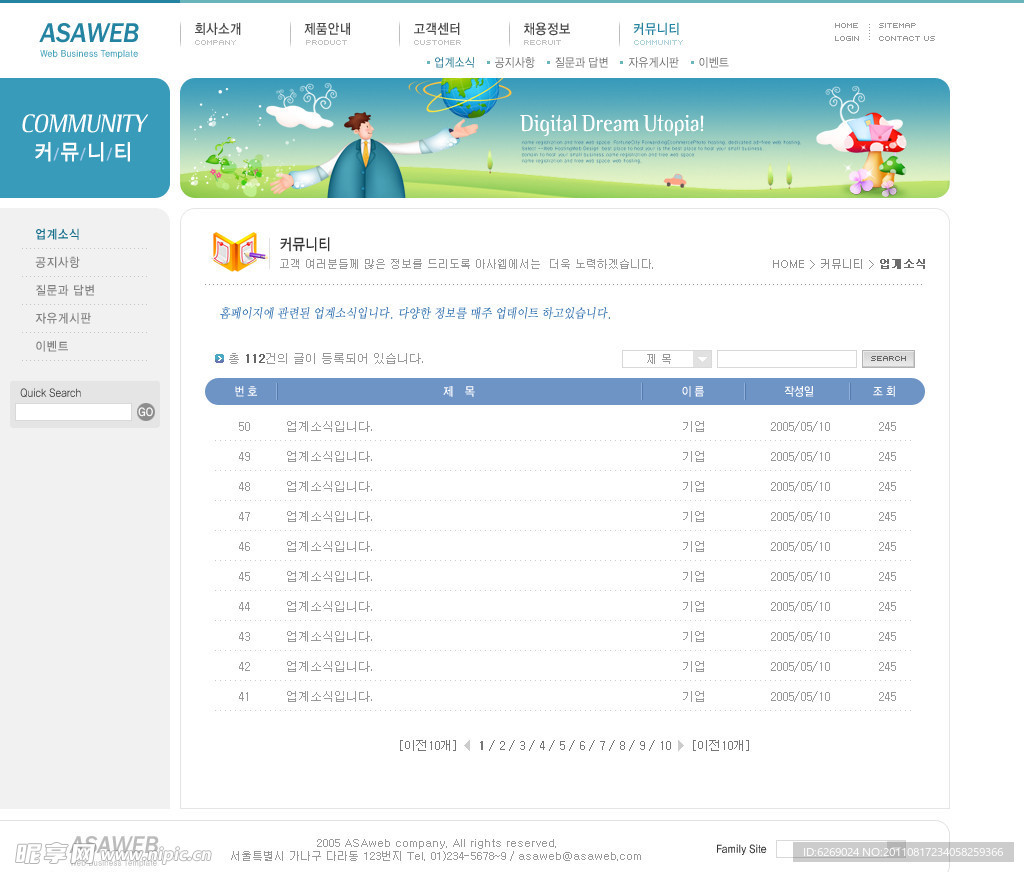
Task: Click the previous page arrow in pagination
Action: (467, 745)
